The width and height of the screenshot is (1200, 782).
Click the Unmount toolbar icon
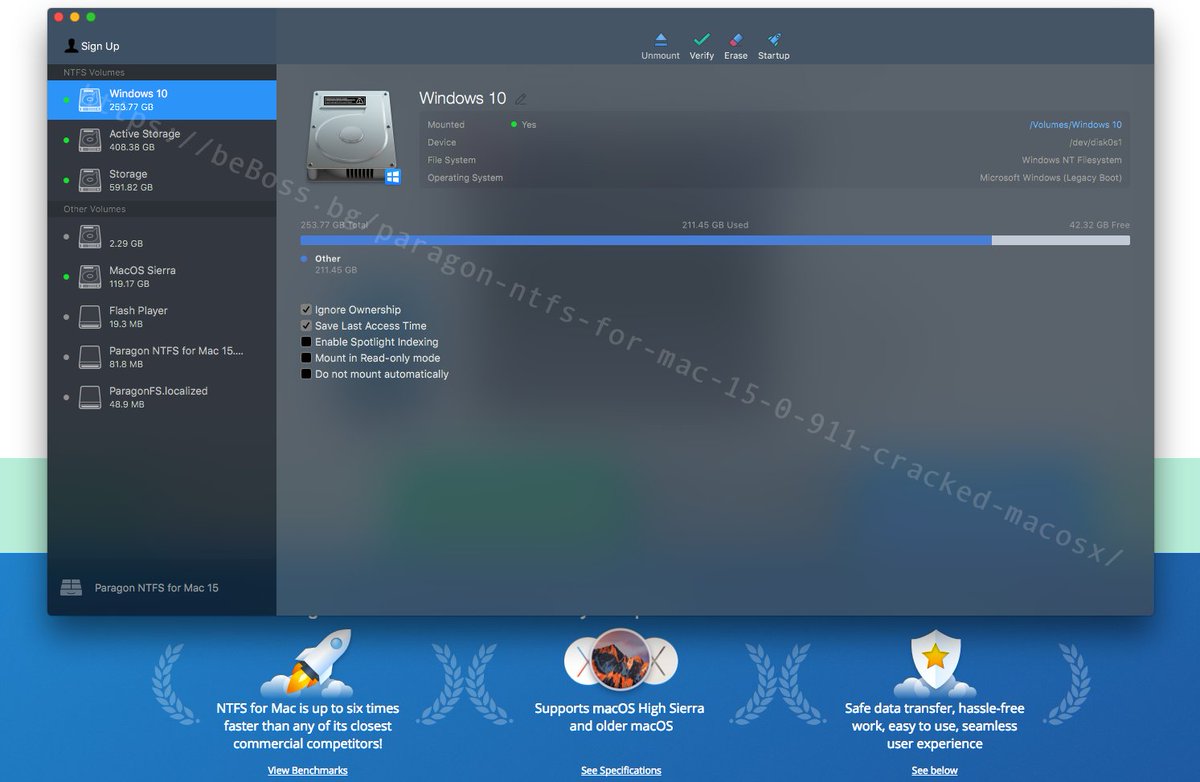point(660,40)
